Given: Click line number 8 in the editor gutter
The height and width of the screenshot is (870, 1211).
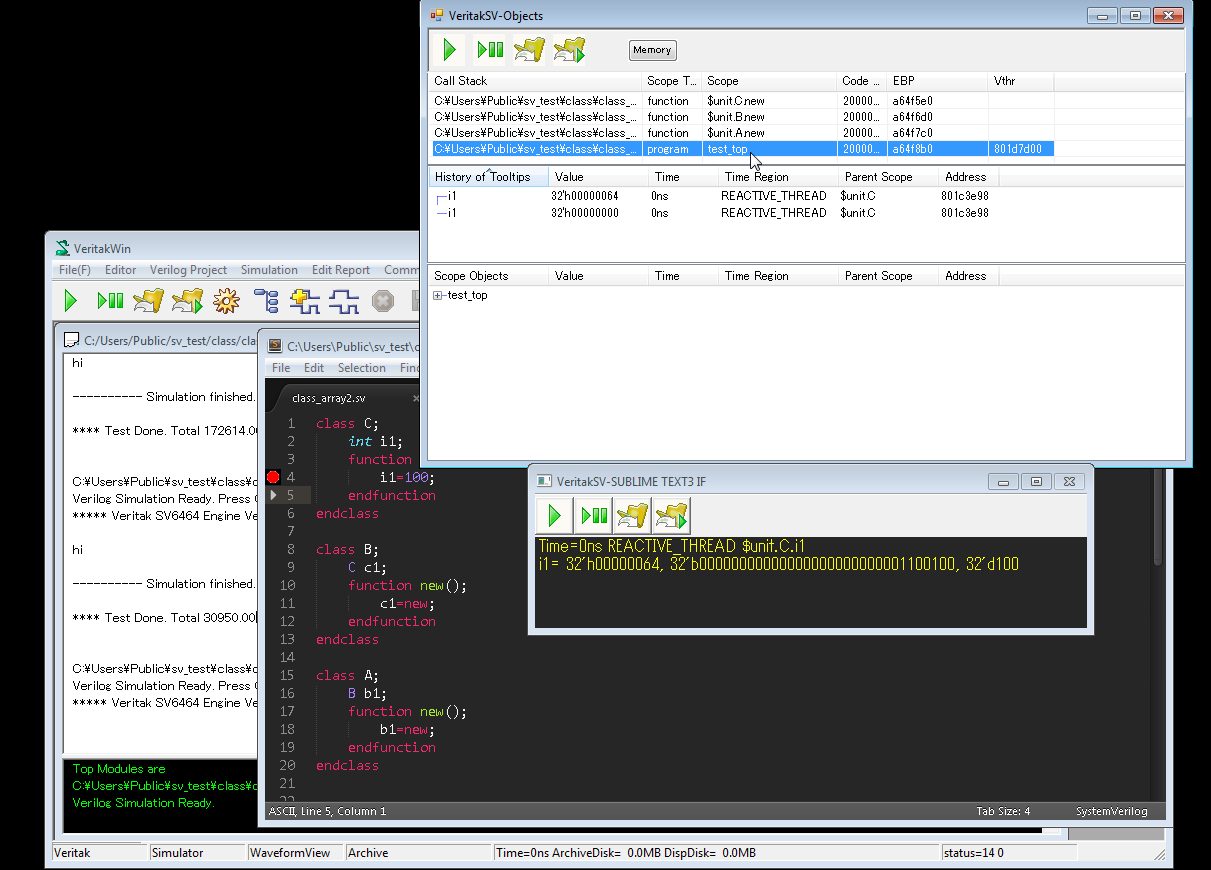Looking at the screenshot, I should point(290,549).
